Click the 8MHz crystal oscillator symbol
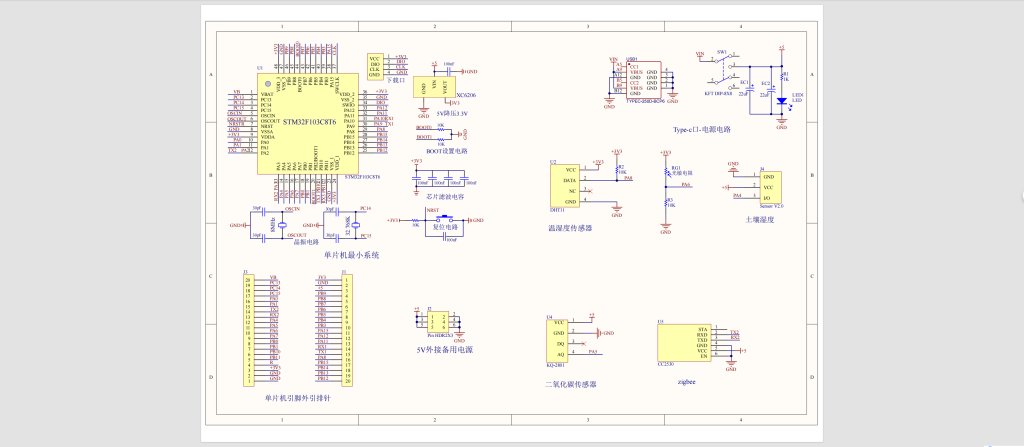The height and width of the screenshot is (447, 1024). [x=283, y=226]
